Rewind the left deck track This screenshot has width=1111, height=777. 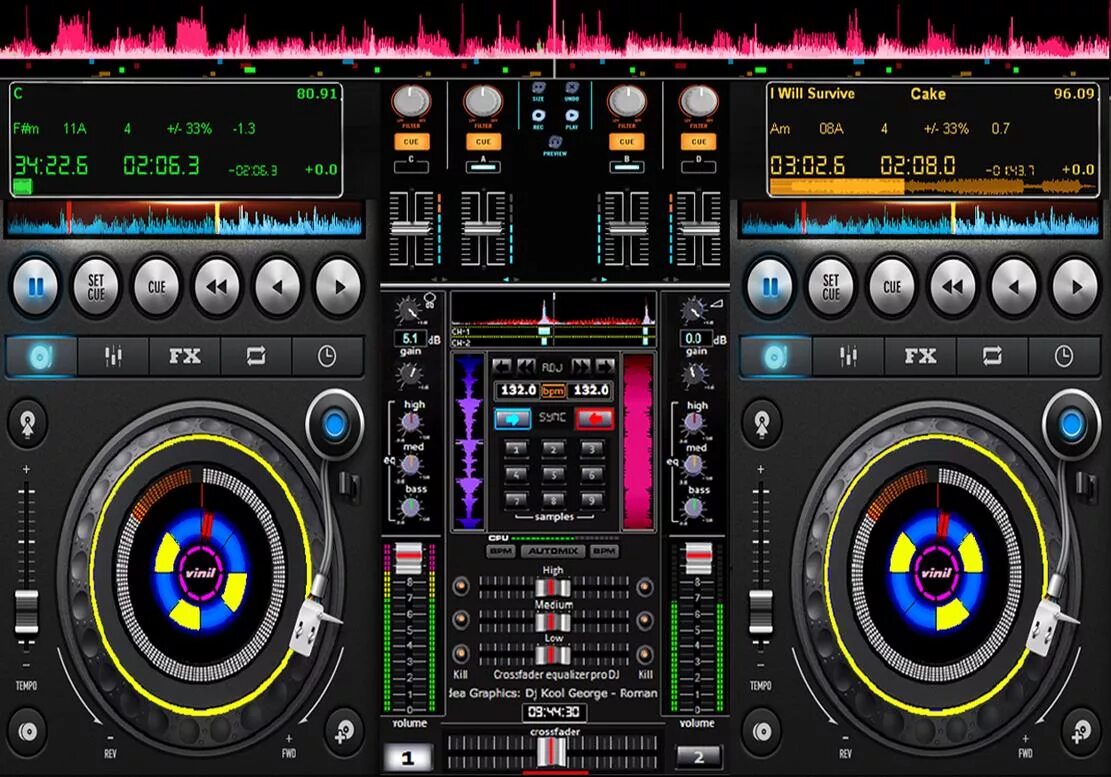click(217, 287)
